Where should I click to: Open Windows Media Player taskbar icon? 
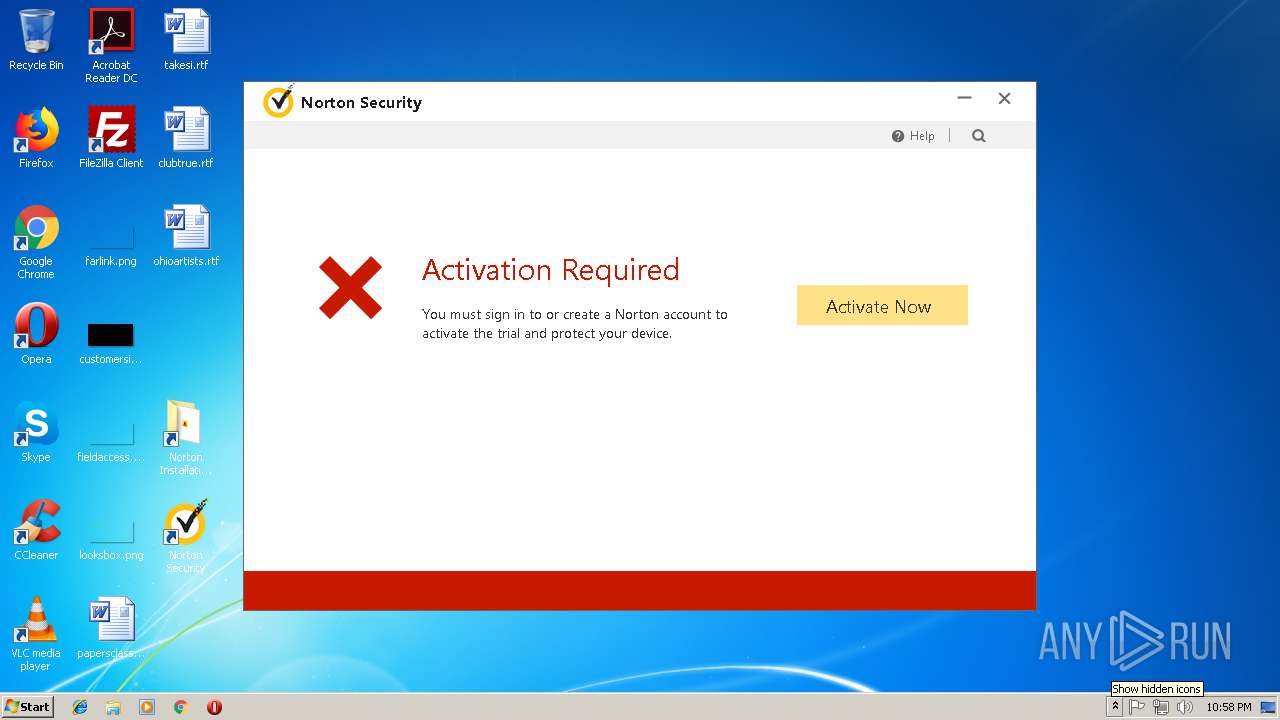(147, 707)
